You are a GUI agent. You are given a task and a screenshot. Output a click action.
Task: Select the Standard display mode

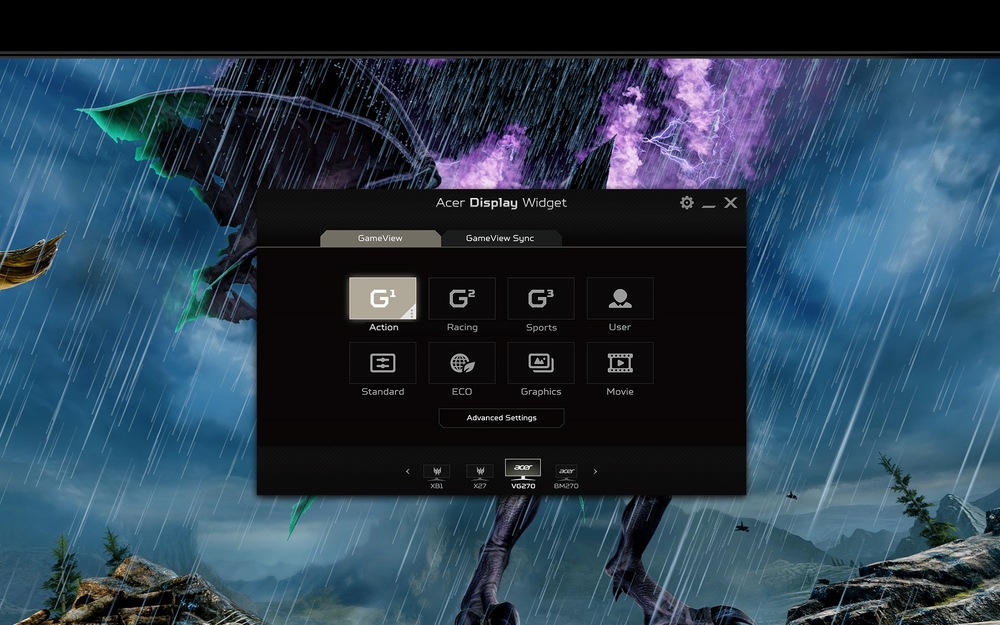pos(383,363)
